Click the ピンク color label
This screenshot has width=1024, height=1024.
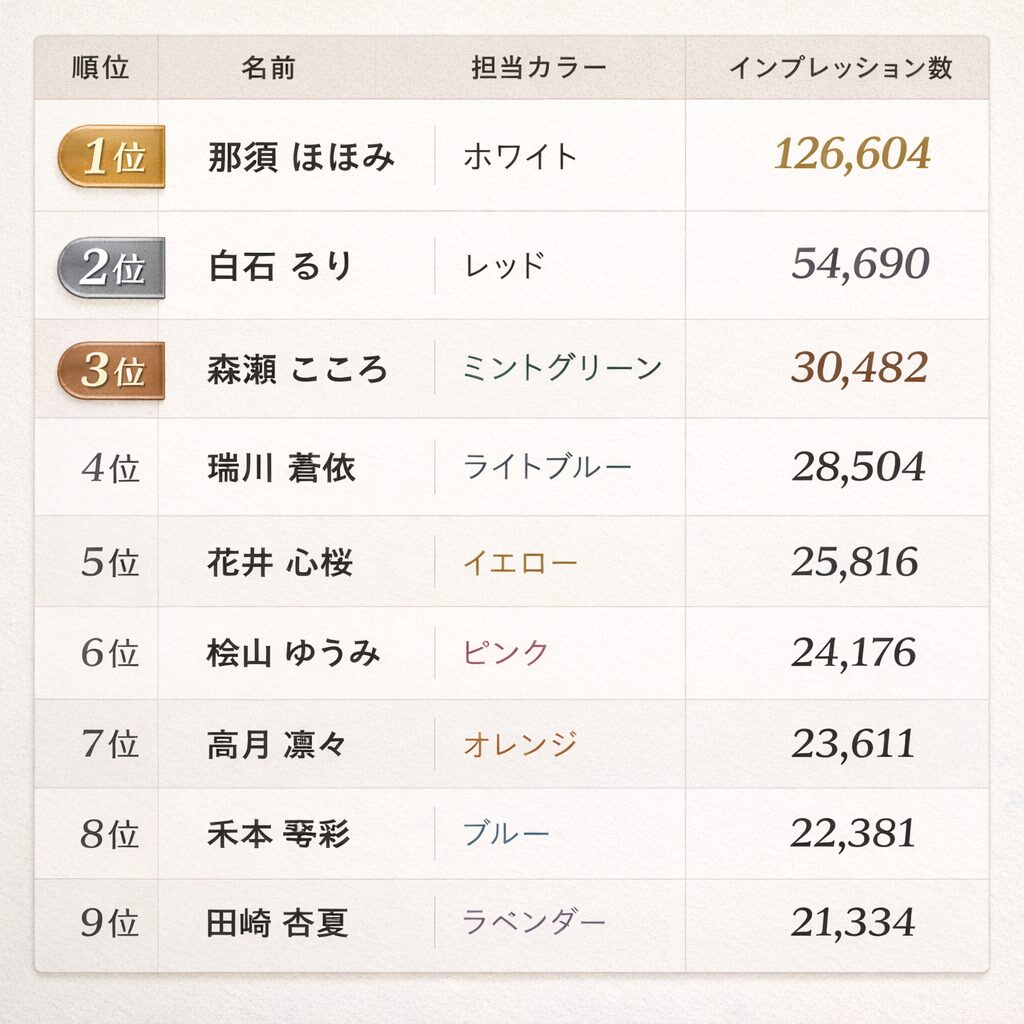(x=506, y=653)
